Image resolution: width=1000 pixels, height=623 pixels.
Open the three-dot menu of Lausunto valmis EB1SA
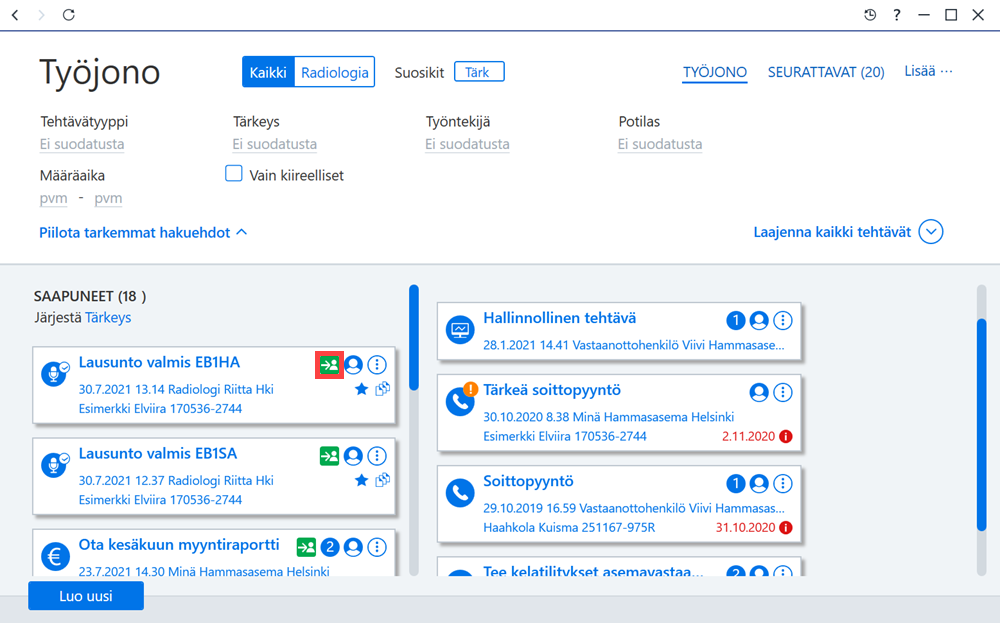(377, 456)
